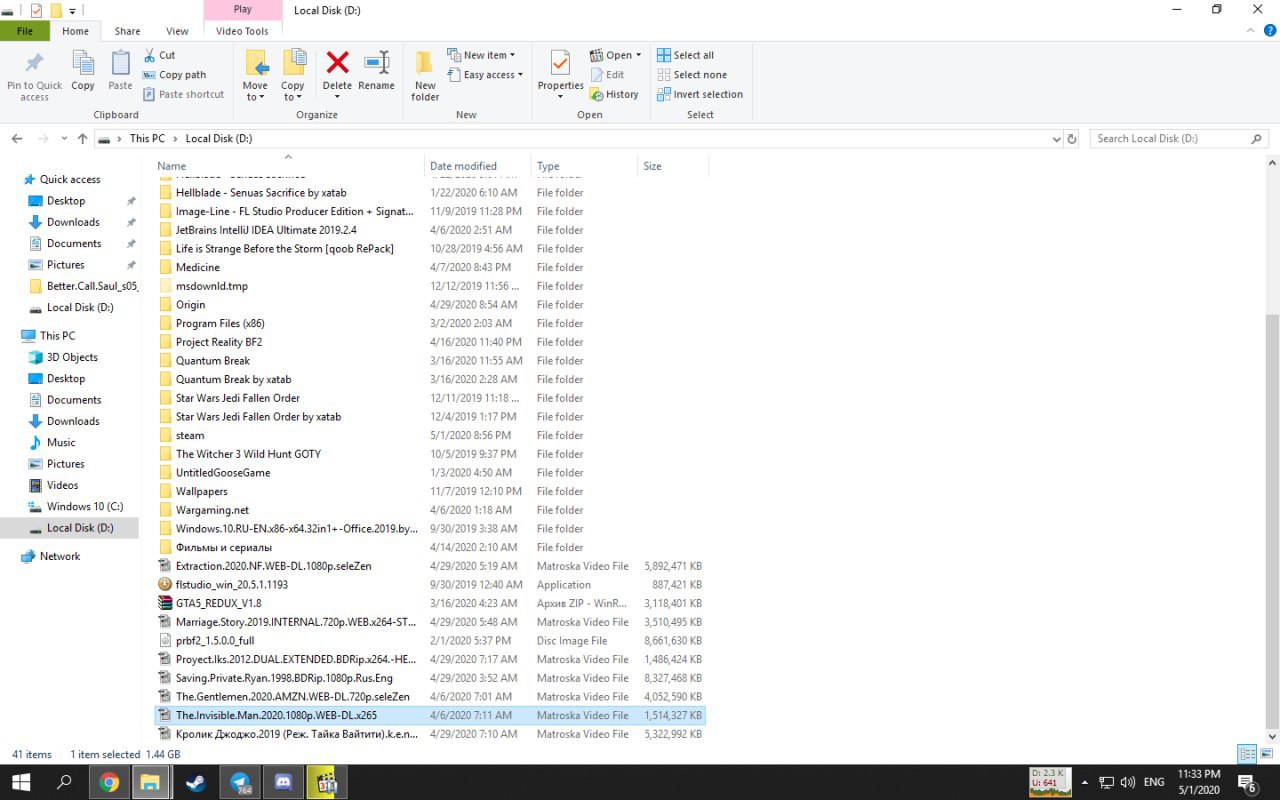Image resolution: width=1280 pixels, height=800 pixels.
Task: Select GTA5_REDUX_V1.8 archive file
Action: [x=218, y=604]
